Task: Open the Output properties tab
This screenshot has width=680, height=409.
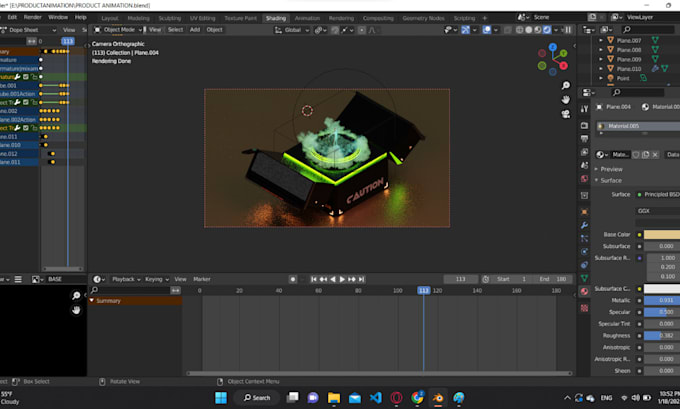Action: click(584, 139)
